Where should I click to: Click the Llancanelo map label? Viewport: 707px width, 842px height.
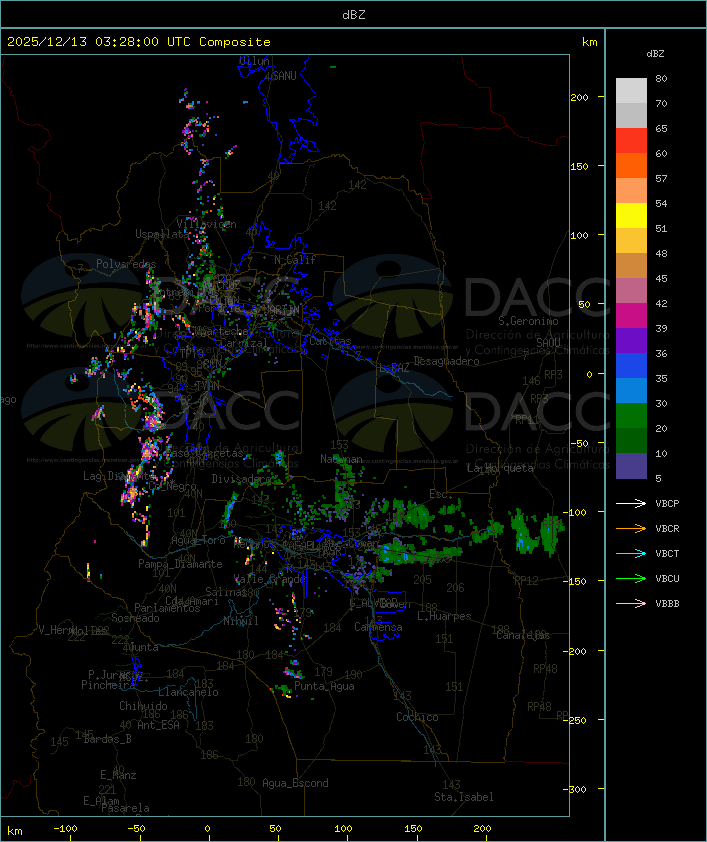[188, 692]
